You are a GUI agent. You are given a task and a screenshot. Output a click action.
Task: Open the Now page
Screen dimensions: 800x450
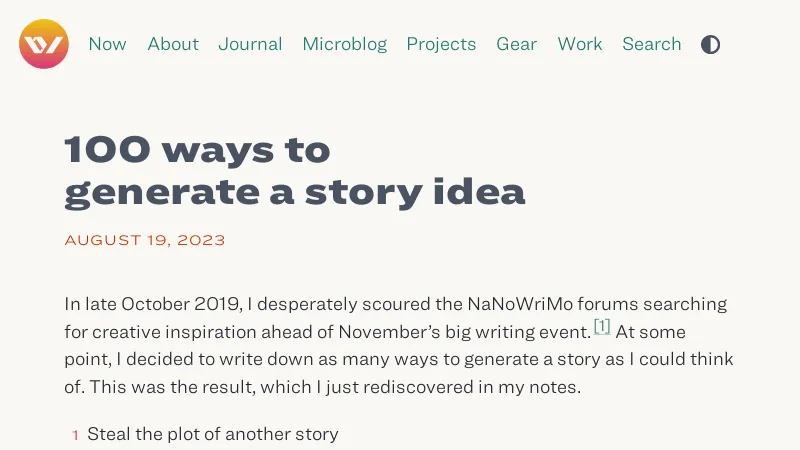[107, 44]
